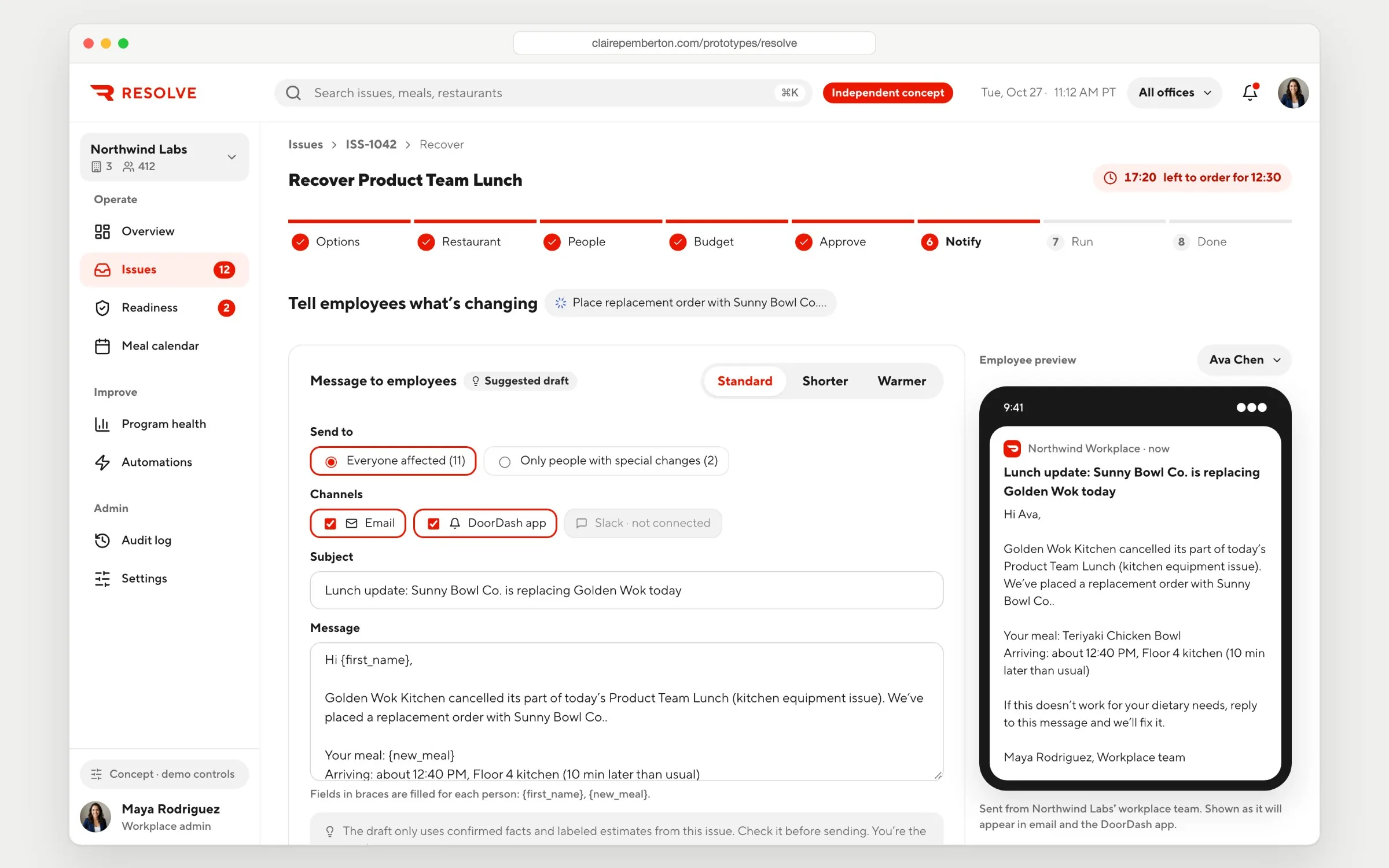Click the Issues inbox icon

tap(102, 270)
